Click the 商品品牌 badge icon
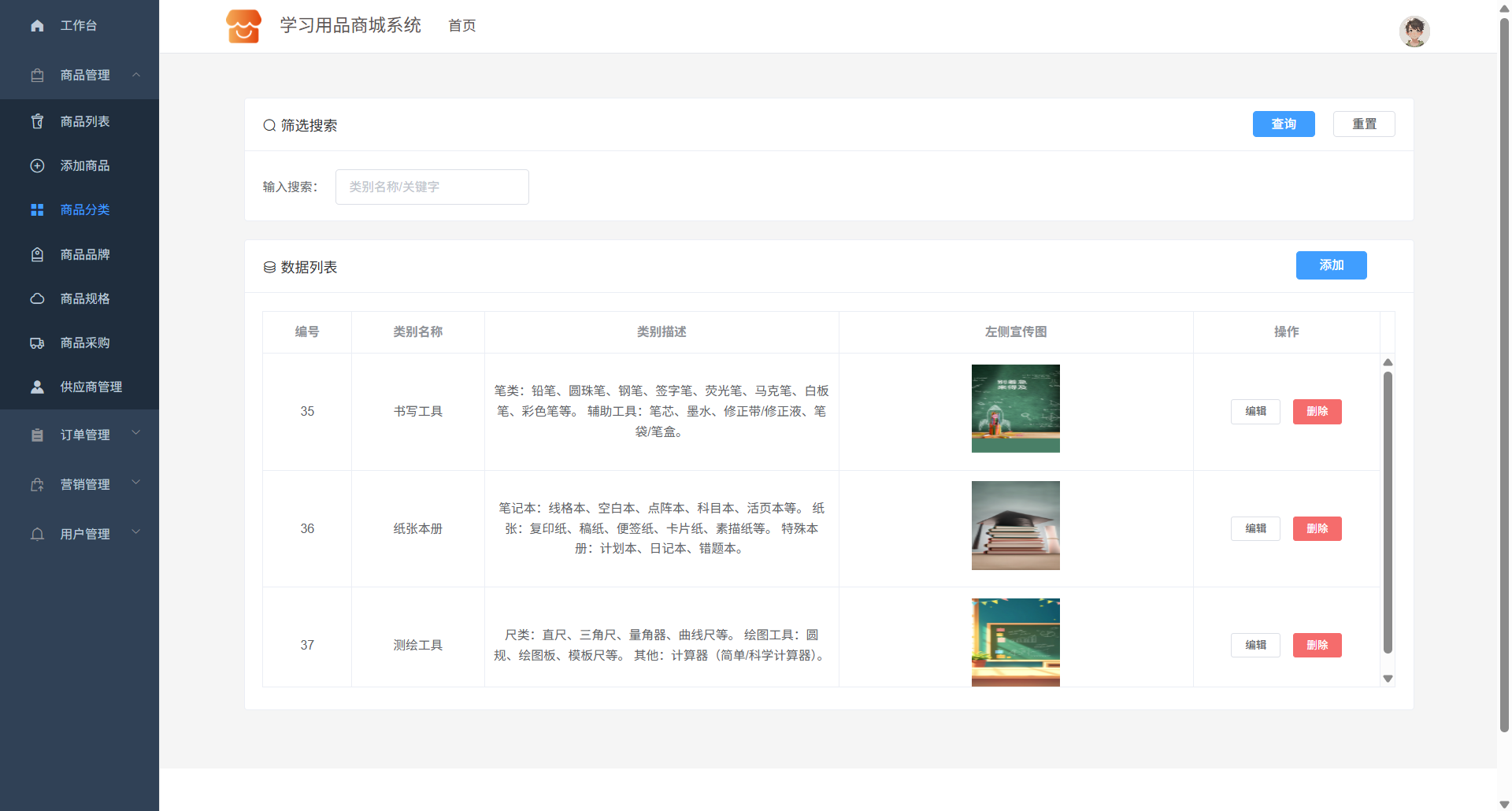Image resolution: width=1512 pixels, height=811 pixels. [x=37, y=254]
